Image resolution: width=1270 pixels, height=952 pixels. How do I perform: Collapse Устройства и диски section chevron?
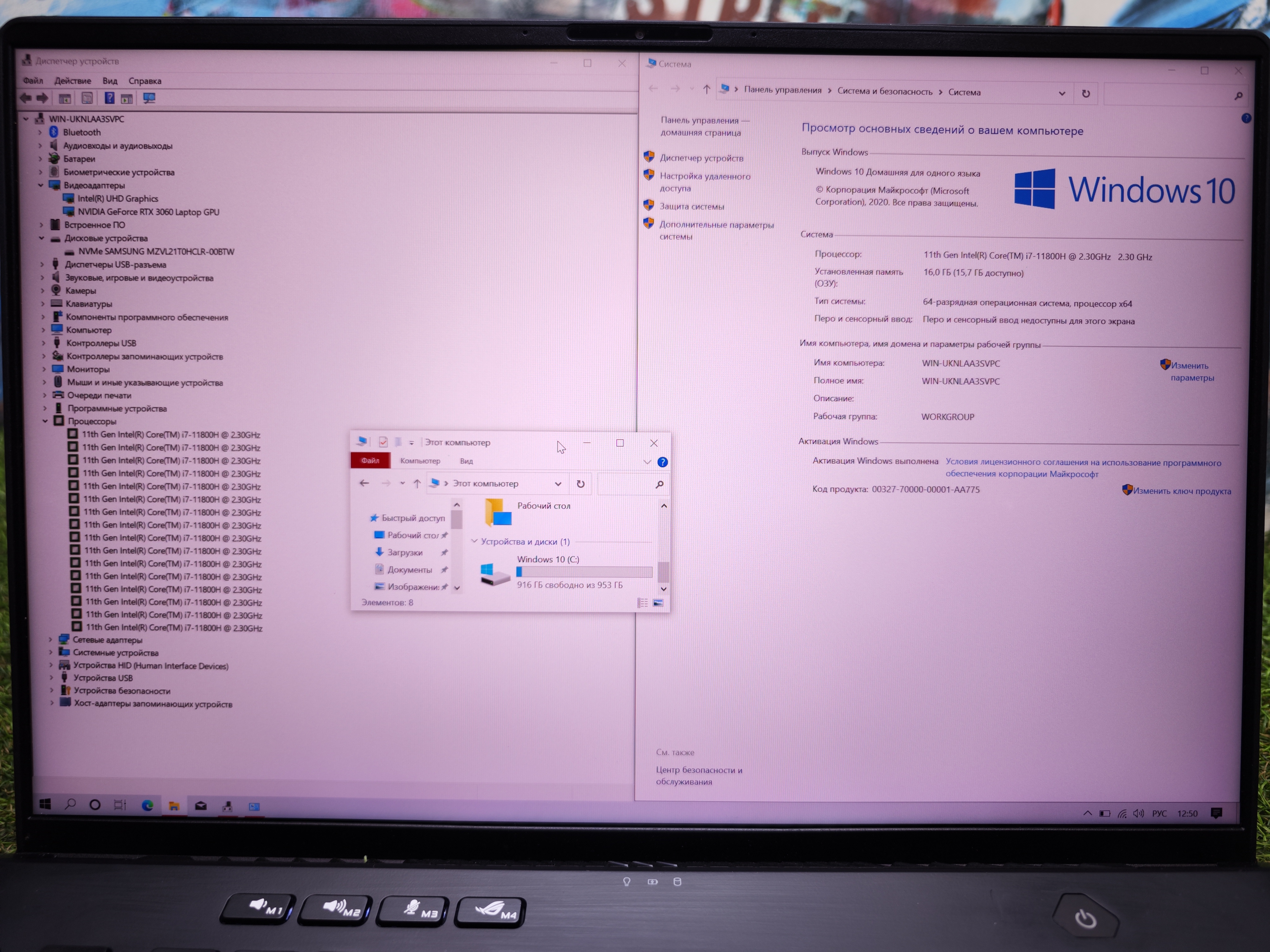(474, 541)
